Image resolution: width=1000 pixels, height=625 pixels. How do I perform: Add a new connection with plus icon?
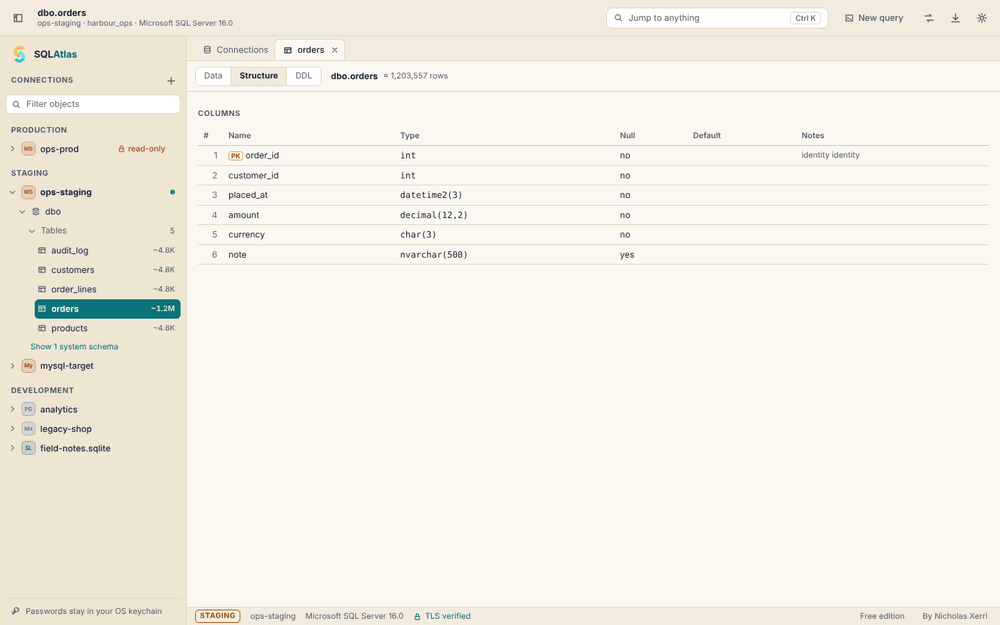point(171,80)
